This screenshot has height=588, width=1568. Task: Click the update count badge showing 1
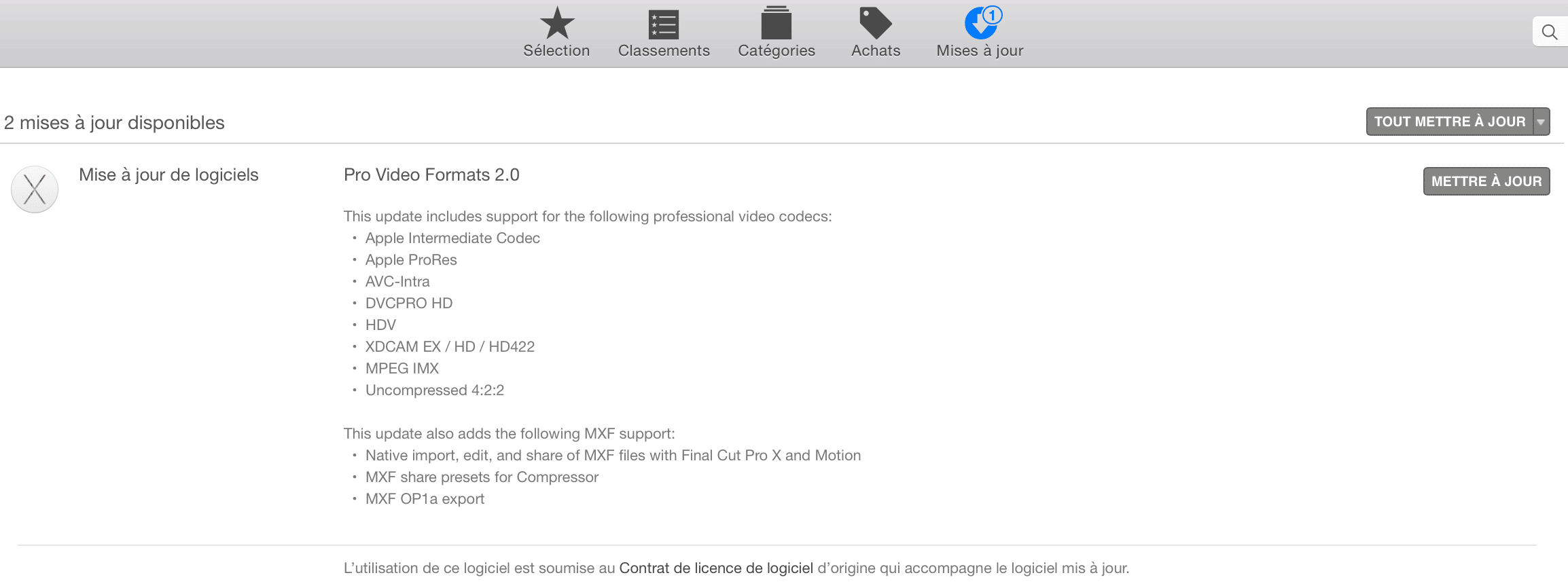993,15
